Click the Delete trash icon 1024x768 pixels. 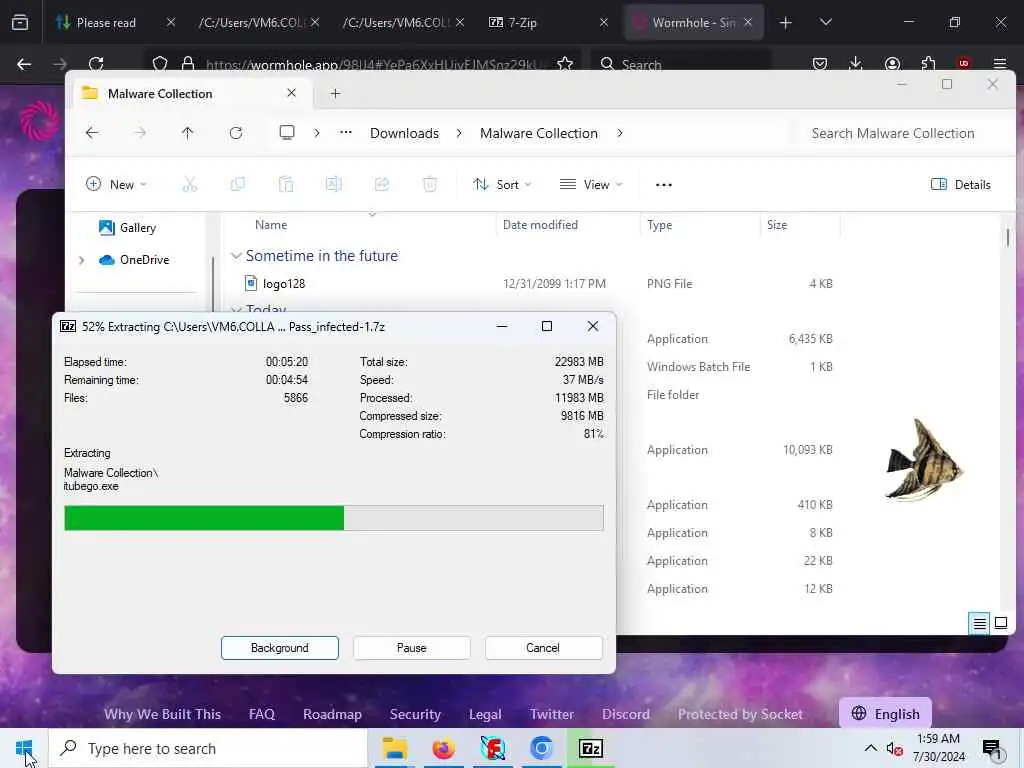430,185
